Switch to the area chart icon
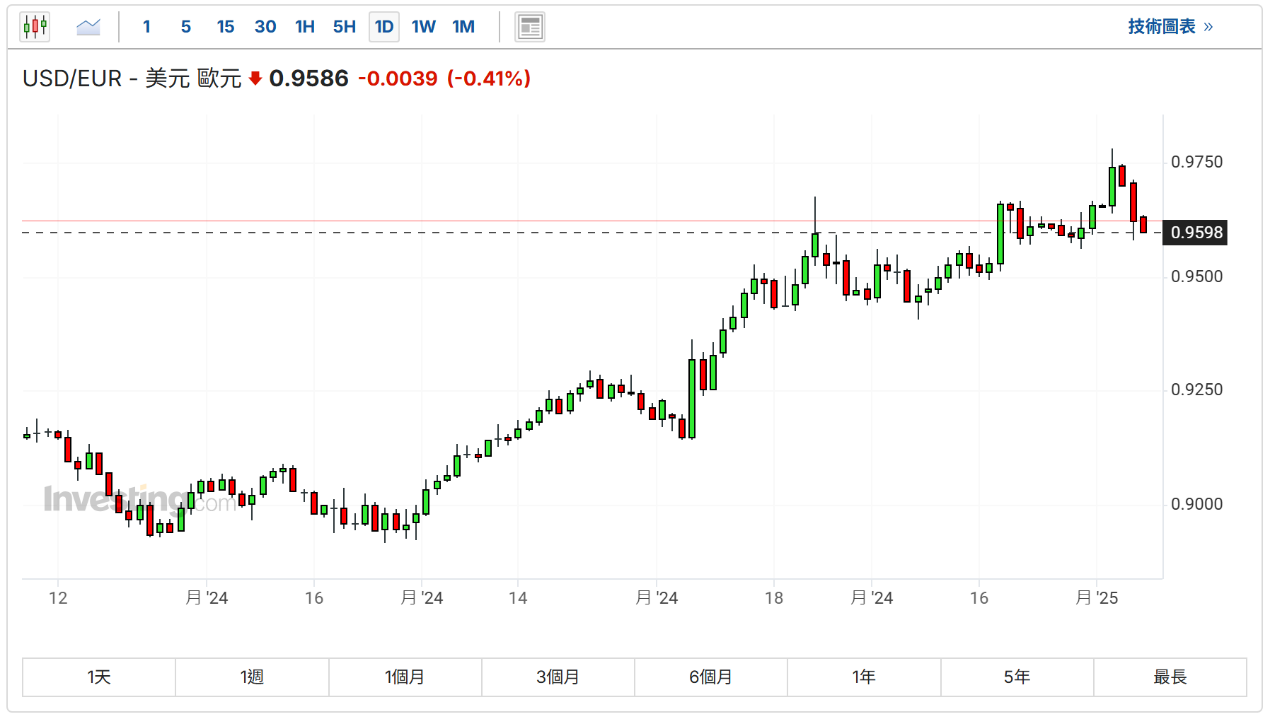This screenshot has width=1270, height=719. tap(89, 27)
